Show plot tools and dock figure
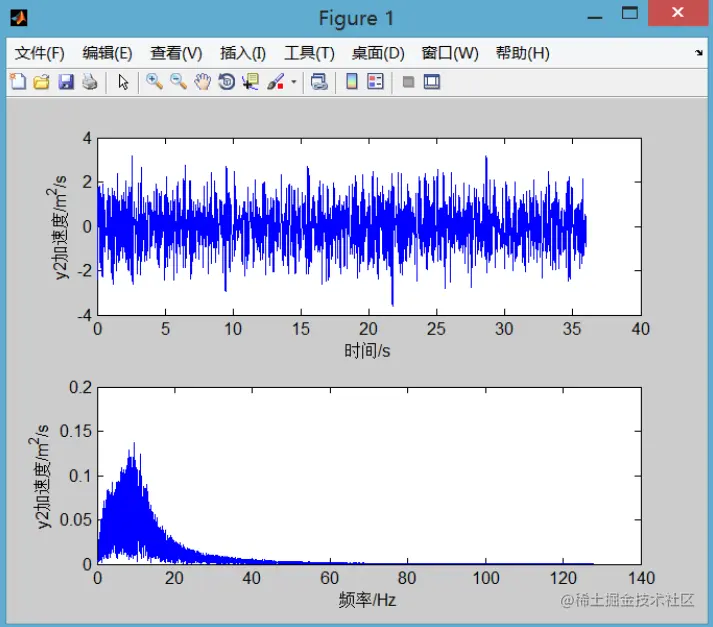The image size is (713, 627). [x=432, y=82]
